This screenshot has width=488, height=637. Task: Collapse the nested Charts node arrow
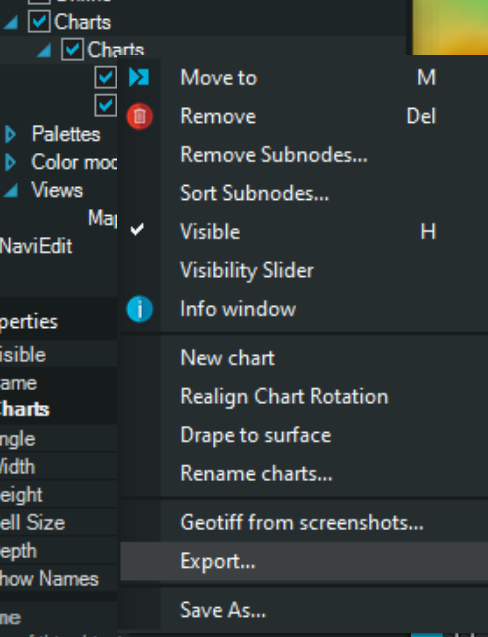coord(44,50)
